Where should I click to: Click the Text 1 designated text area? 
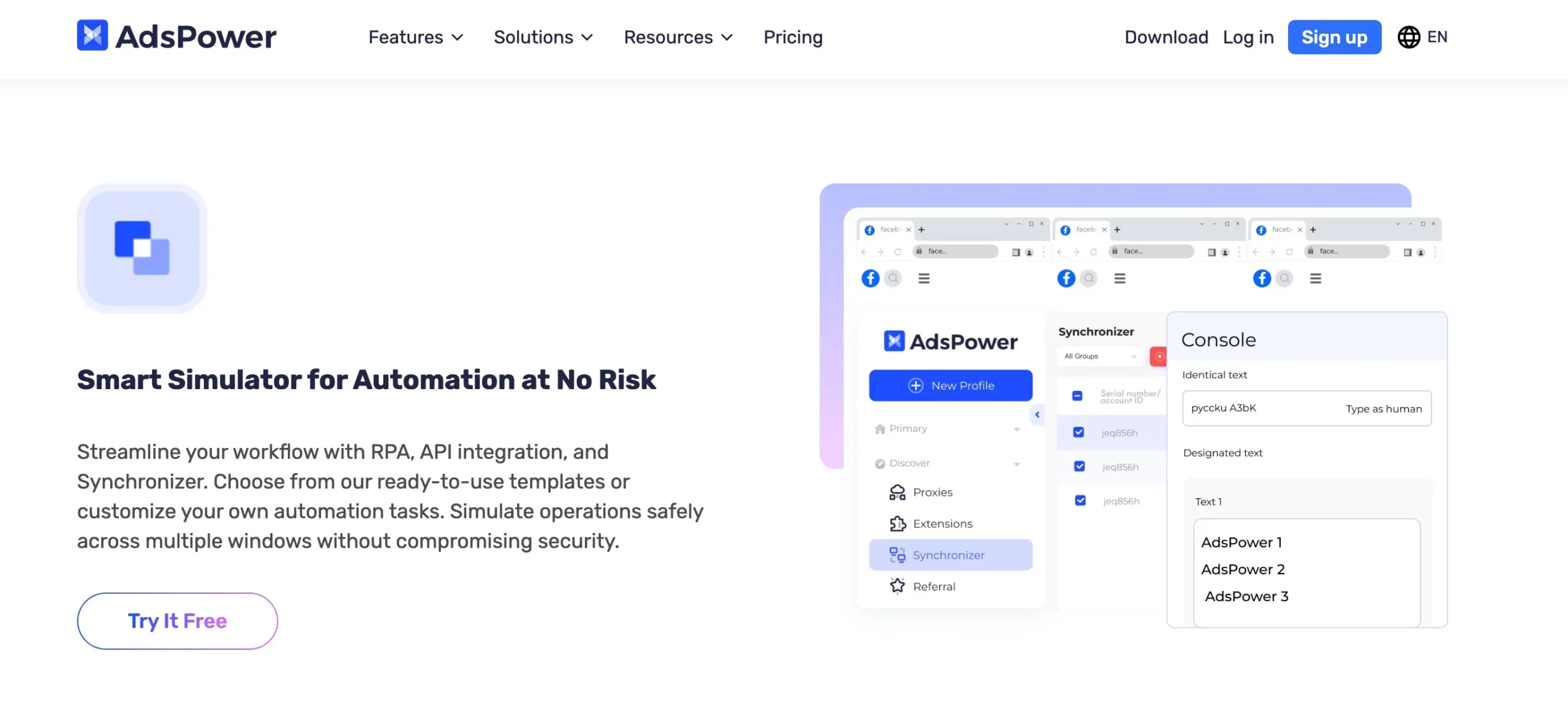tap(1306, 572)
